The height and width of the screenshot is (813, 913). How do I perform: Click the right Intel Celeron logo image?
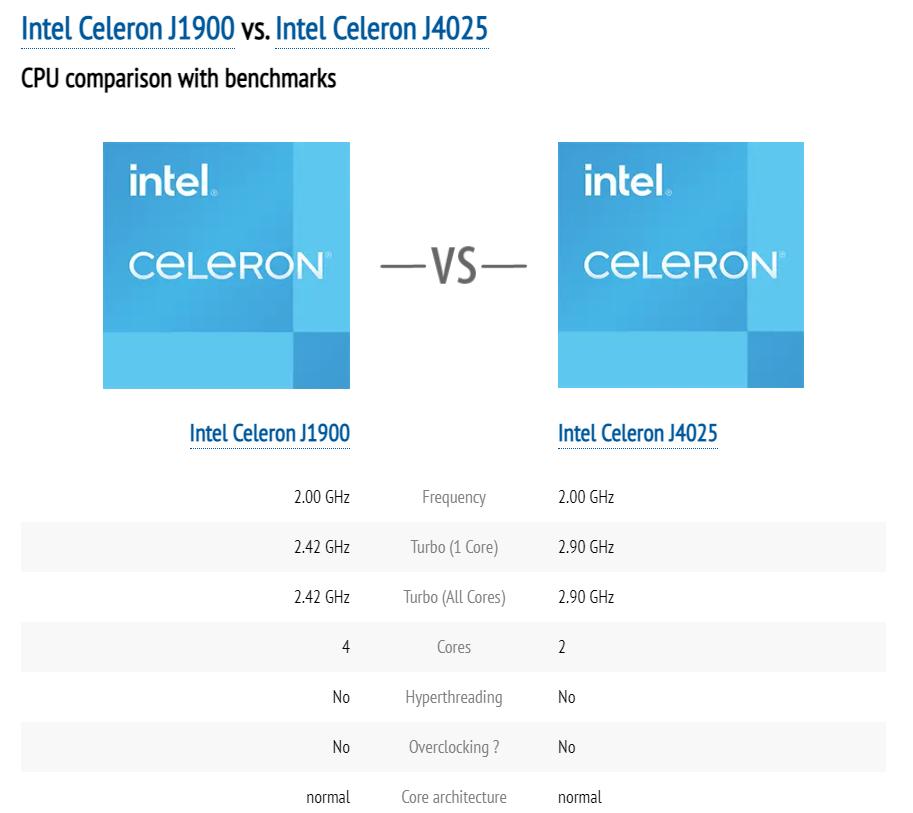(680, 265)
